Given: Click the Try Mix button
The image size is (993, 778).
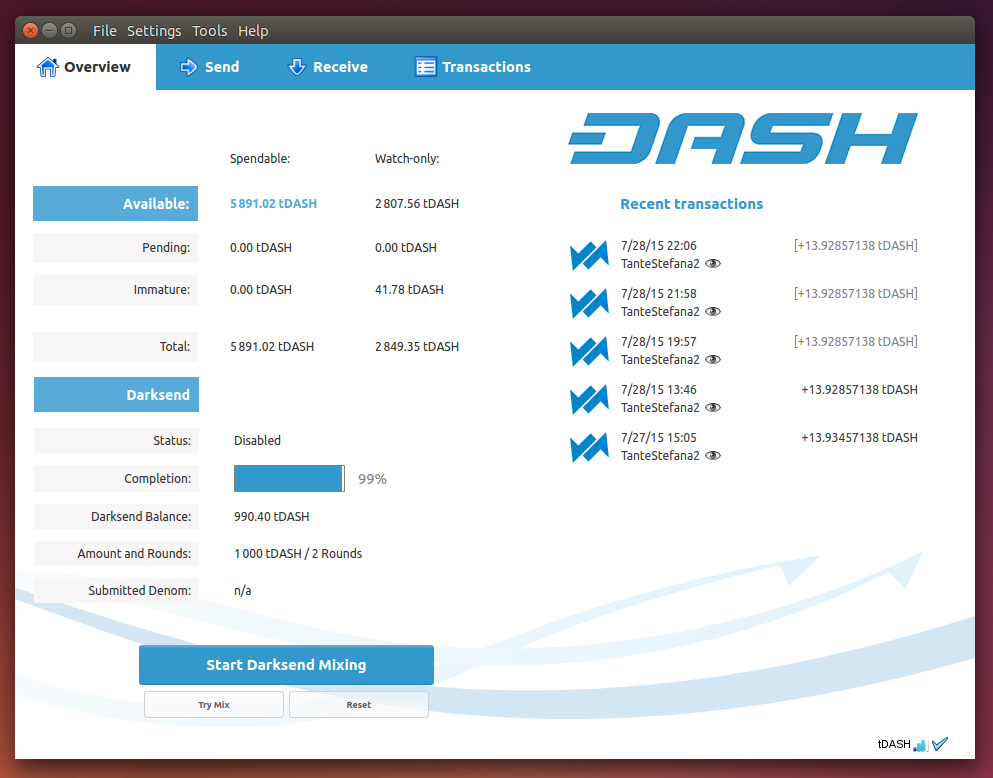Looking at the screenshot, I should pos(214,705).
